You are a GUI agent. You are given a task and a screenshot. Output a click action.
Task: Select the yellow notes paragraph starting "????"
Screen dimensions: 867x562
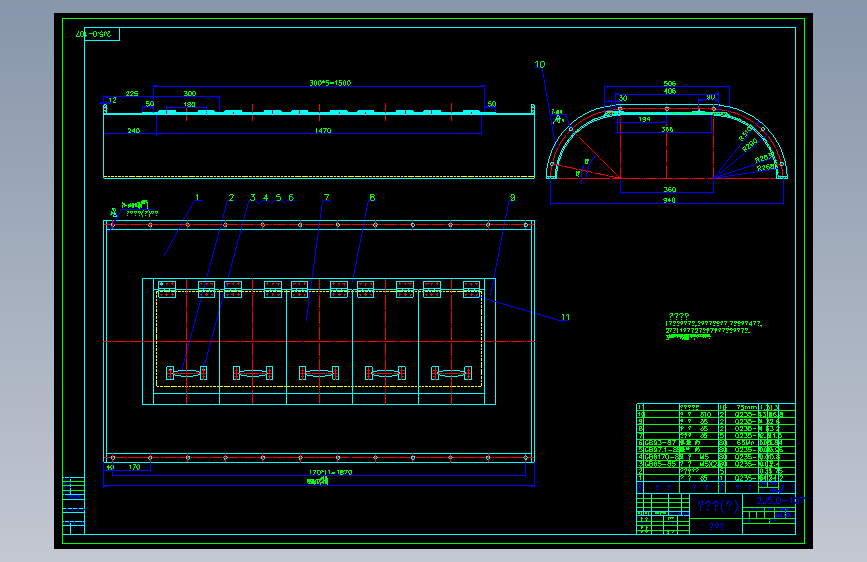713,326
